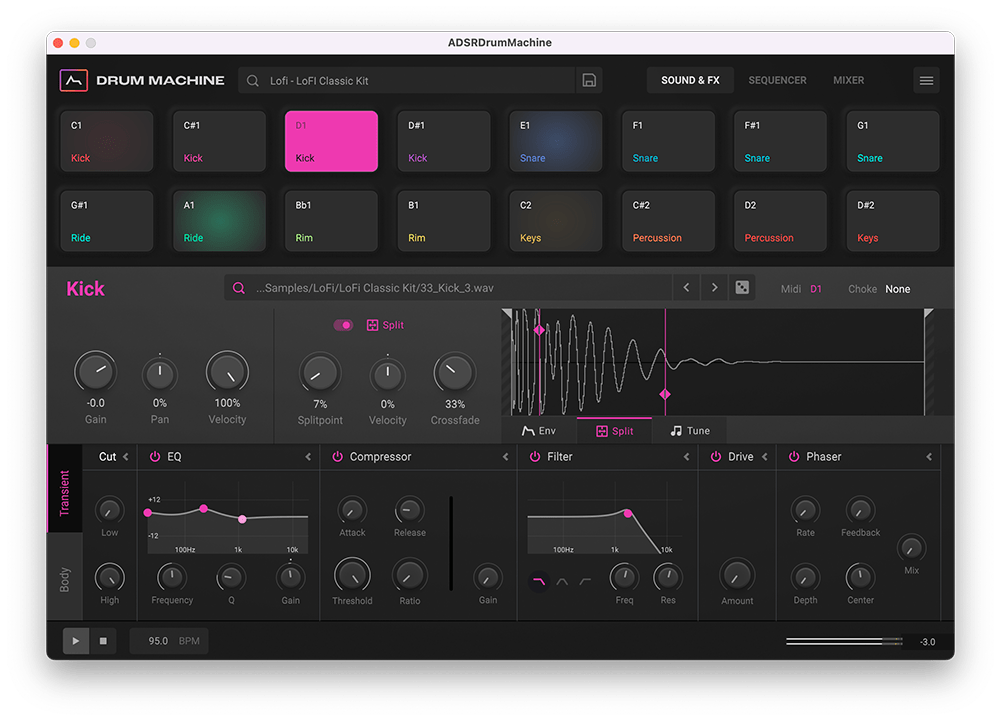This screenshot has width=1000, height=720.
Task: Click the sample search magnifier icon
Action: [x=238, y=287]
